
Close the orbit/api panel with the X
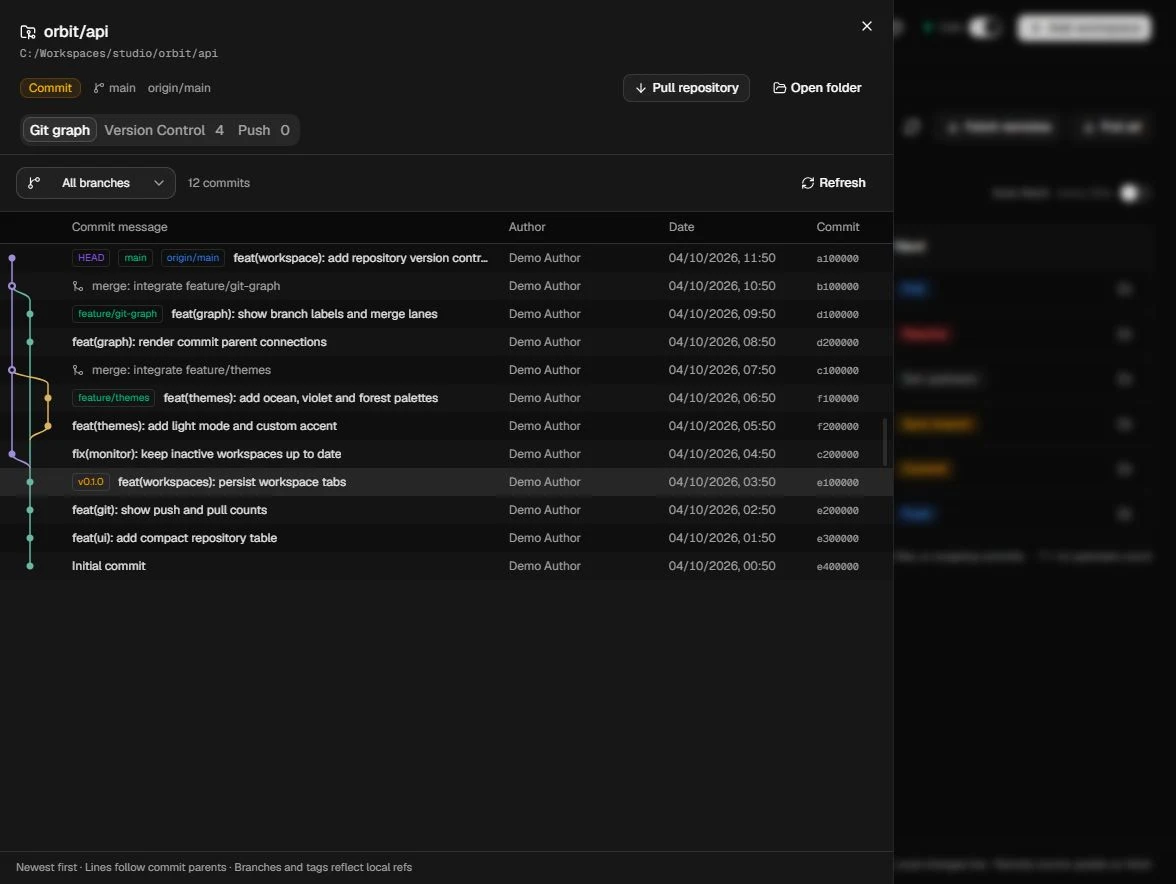866,26
